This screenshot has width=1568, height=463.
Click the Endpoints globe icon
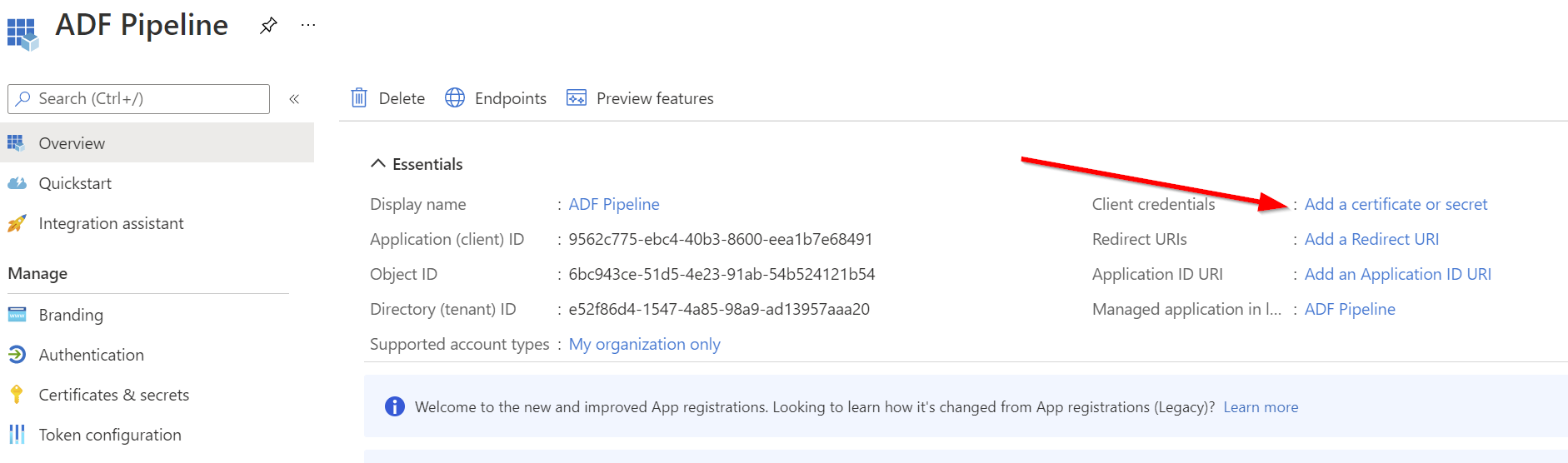pyautogui.click(x=455, y=98)
